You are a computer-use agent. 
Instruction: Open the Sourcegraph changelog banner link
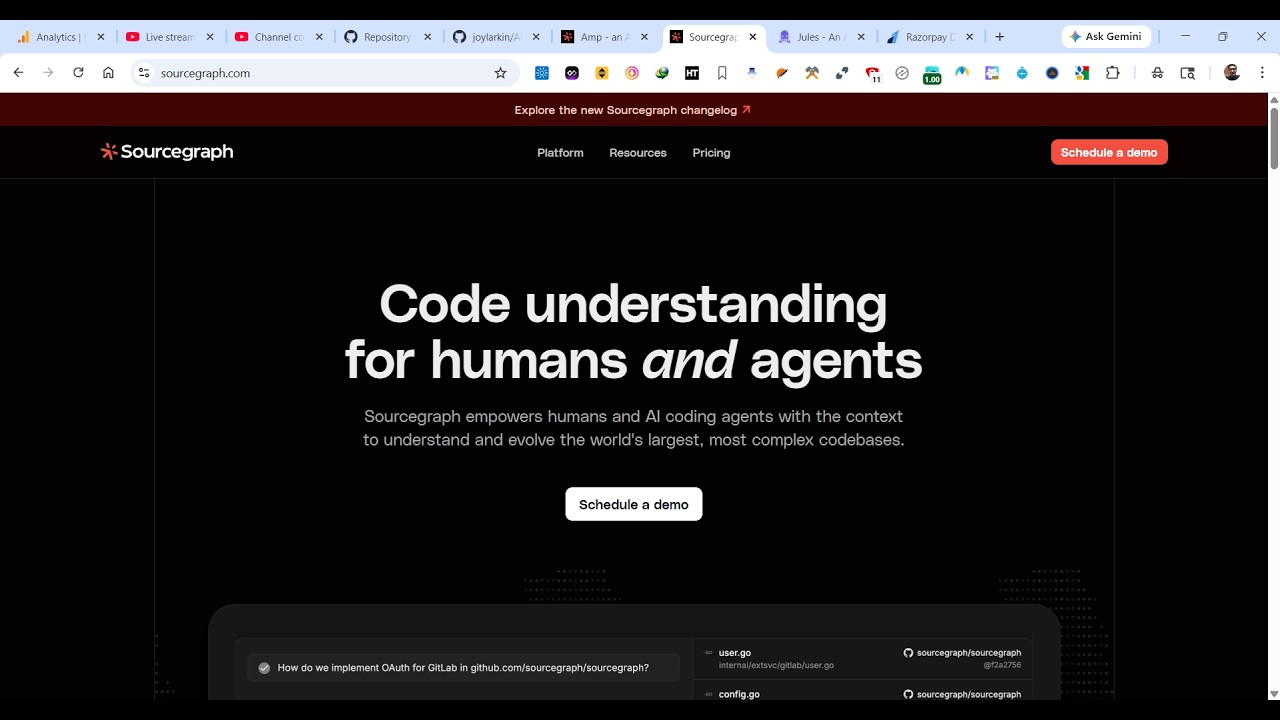pos(633,110)
